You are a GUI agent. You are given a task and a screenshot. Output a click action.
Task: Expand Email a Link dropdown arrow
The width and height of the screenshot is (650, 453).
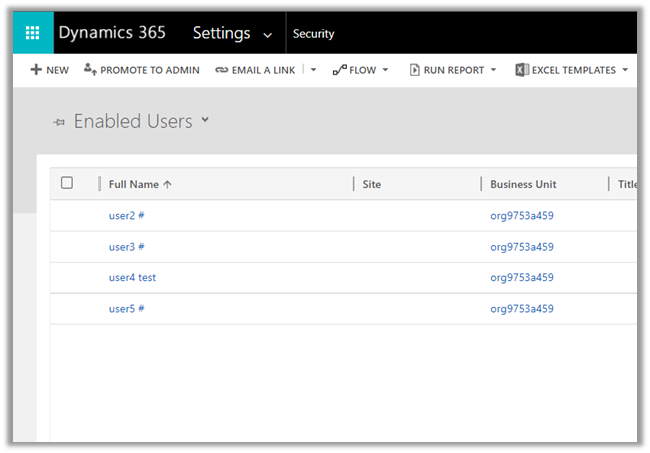pos(313,70)
